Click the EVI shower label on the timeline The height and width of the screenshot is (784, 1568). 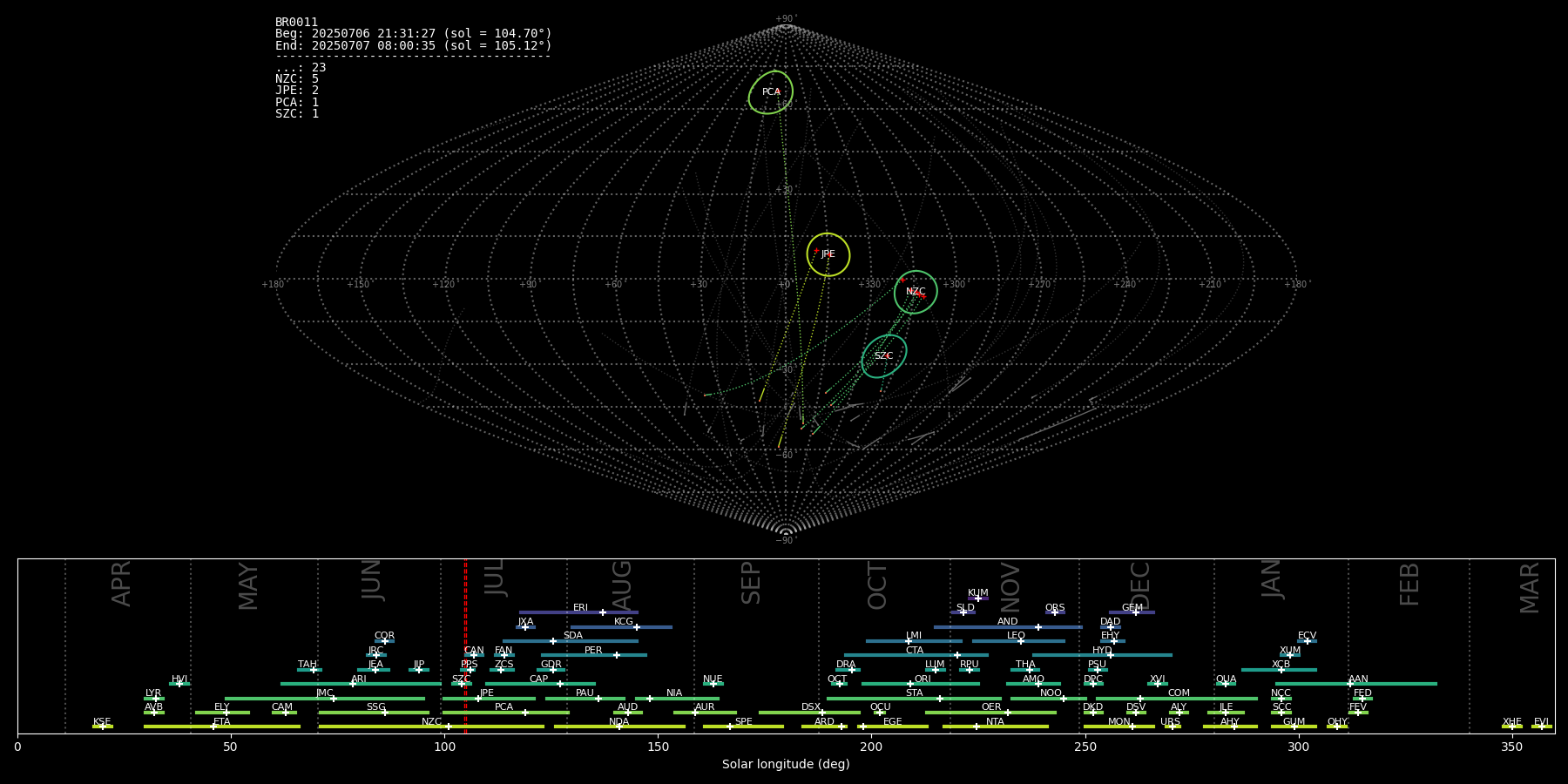(x=1541, y=722)
